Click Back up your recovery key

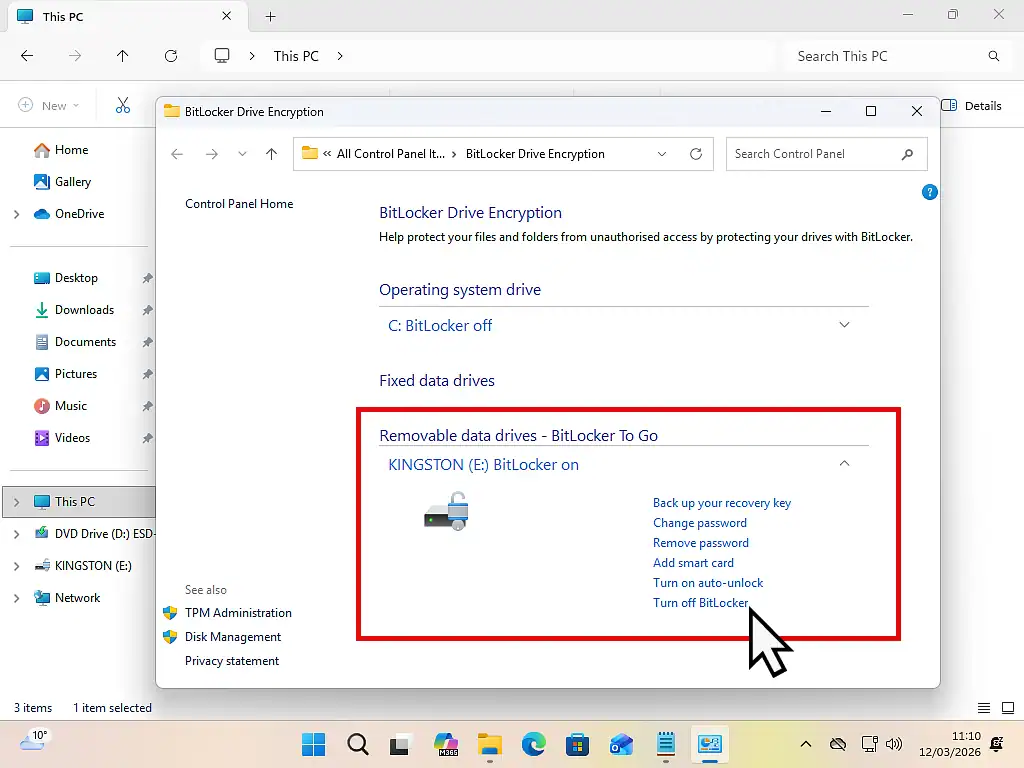722,502
